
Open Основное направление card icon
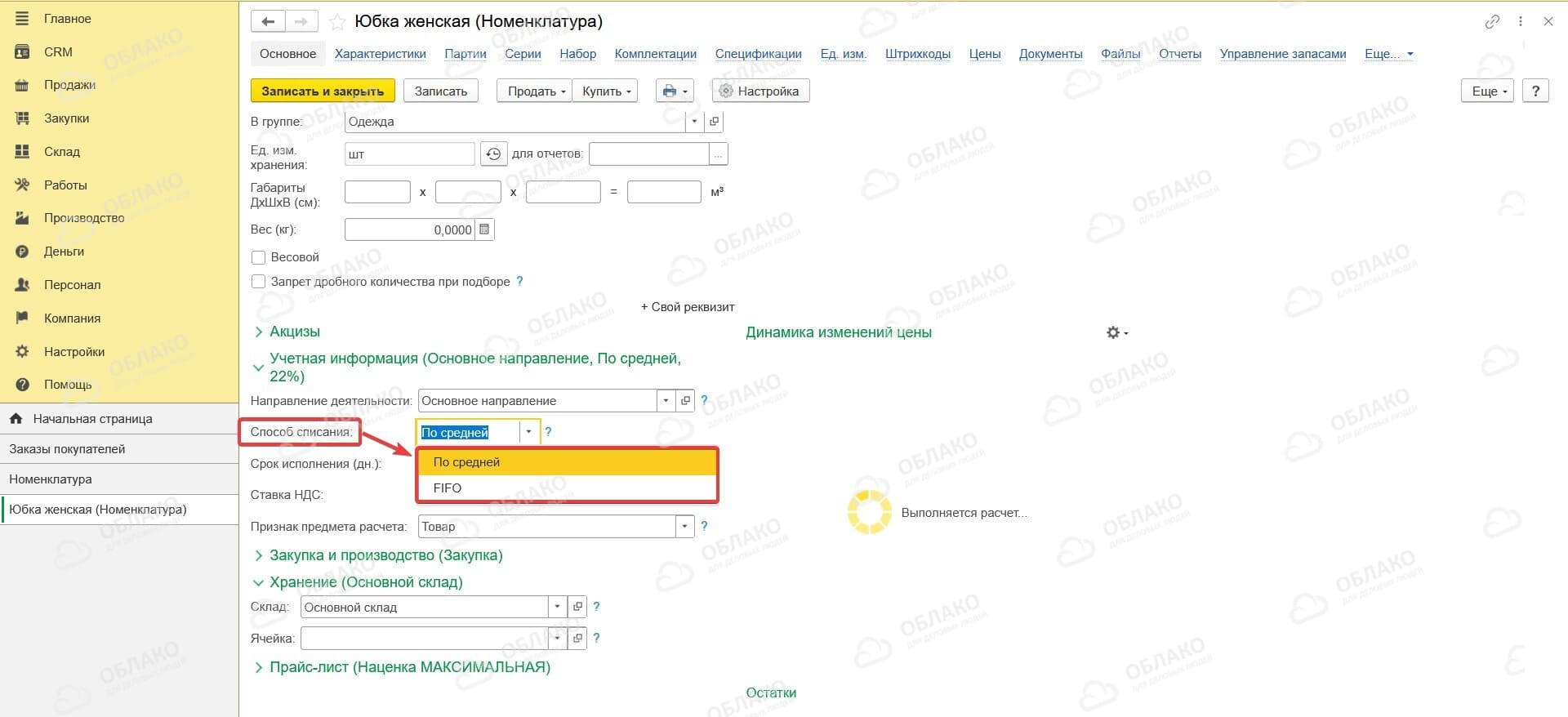click(685, 401)
